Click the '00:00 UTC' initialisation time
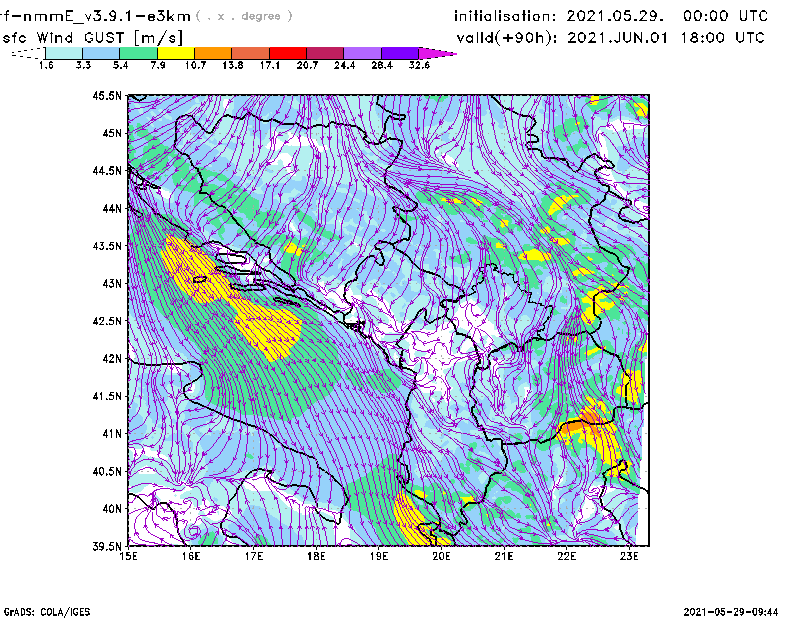800x618 pixels. (726, 16)
